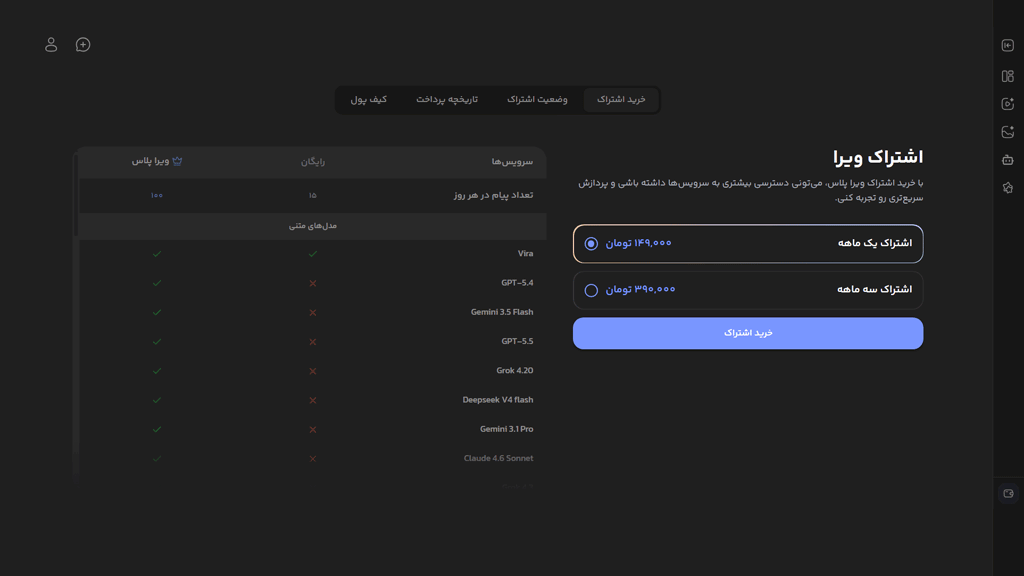Click the red cross in Gemini 3.5 Flash row
Screen dimensions: 1024x576
pyautogui.click(x=313, y=313)
